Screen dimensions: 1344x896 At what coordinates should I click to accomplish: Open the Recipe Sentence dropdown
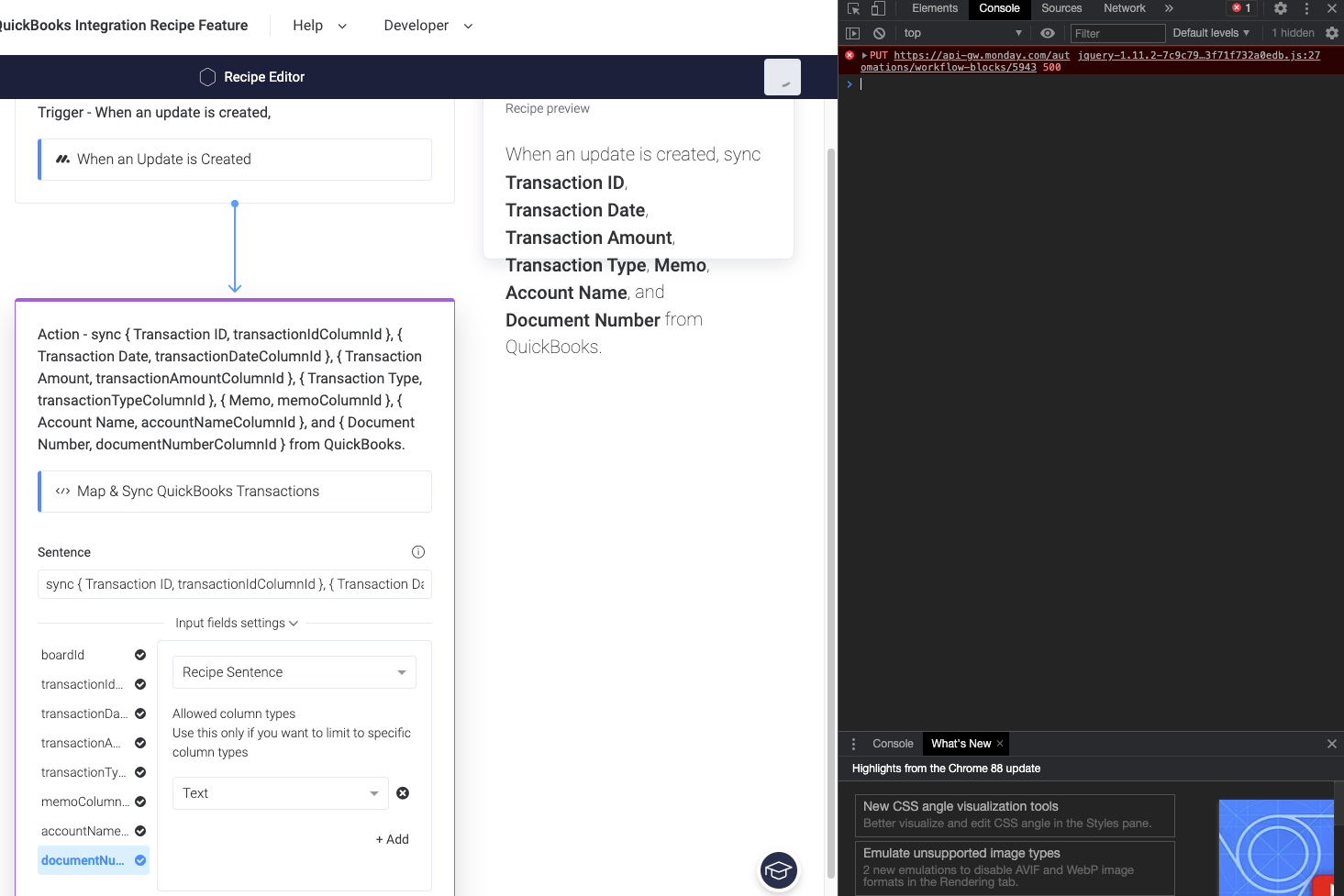pyautogui.click(x=294, y=672)
